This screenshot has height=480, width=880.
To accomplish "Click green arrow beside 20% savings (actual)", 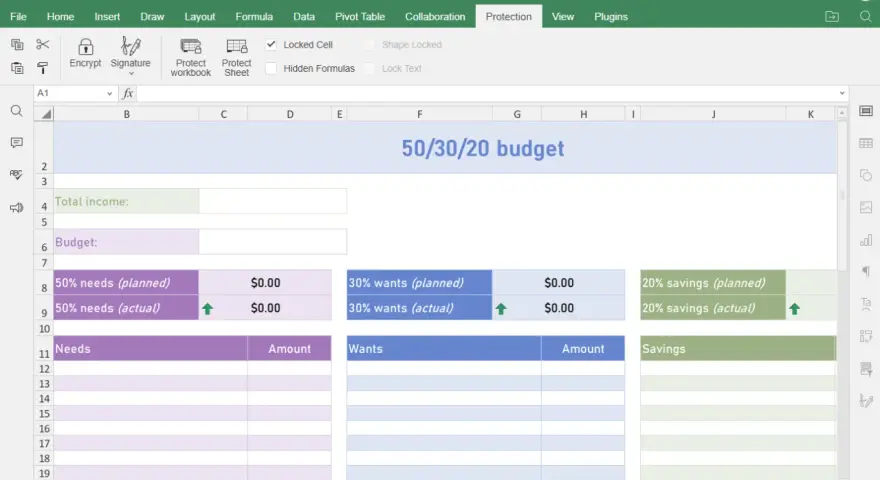I will 795,308.
